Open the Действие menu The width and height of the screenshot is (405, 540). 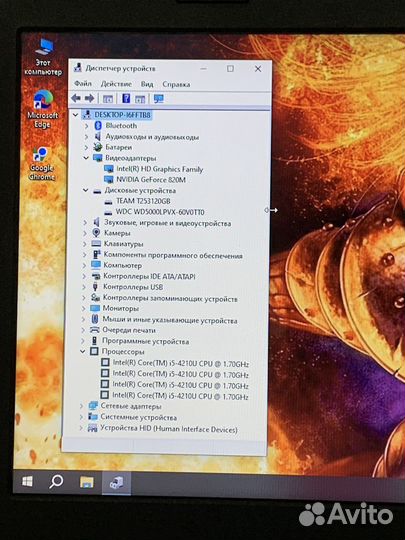[116, 84]
